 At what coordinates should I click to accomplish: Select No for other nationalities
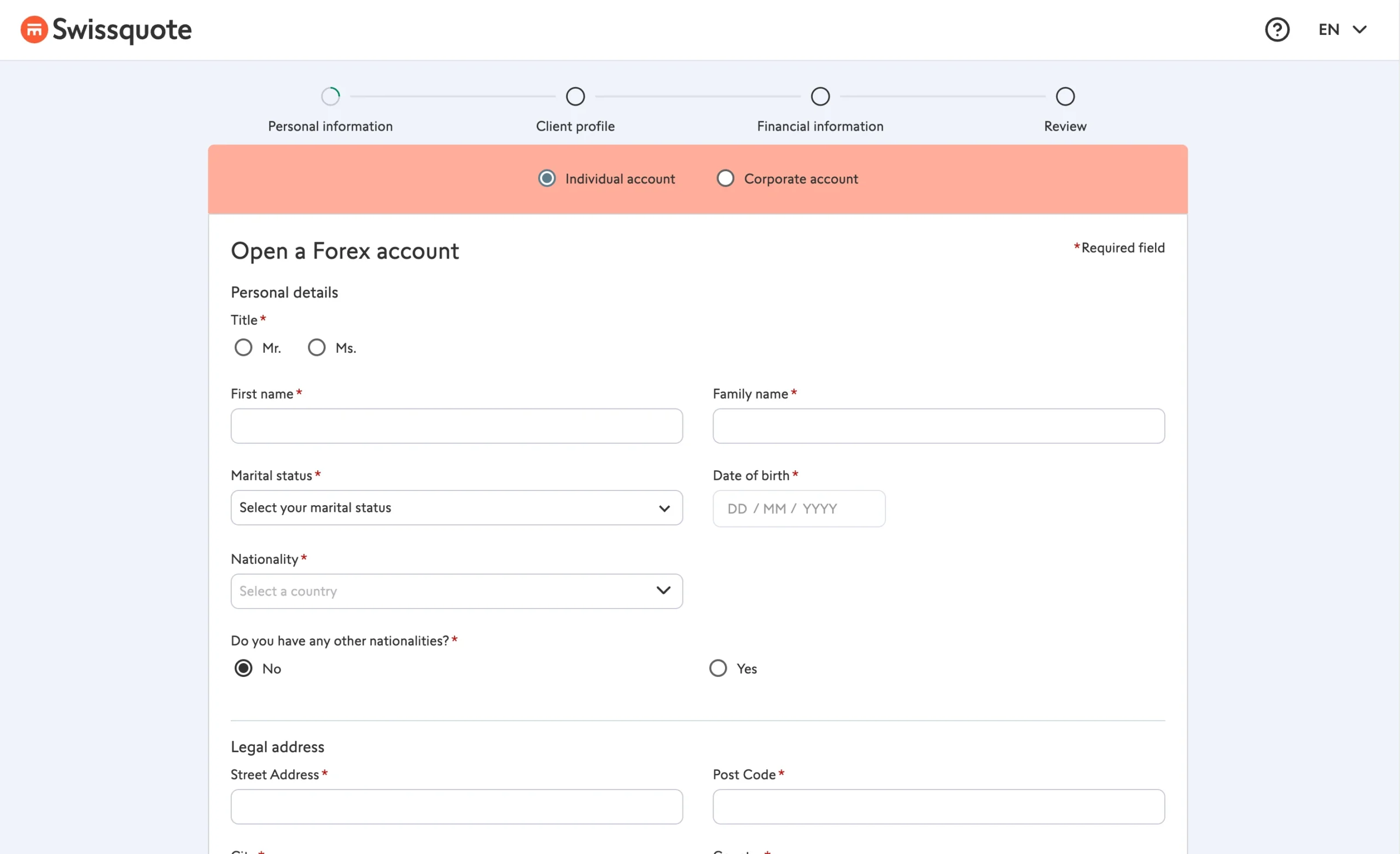click(x=243, y=668)
